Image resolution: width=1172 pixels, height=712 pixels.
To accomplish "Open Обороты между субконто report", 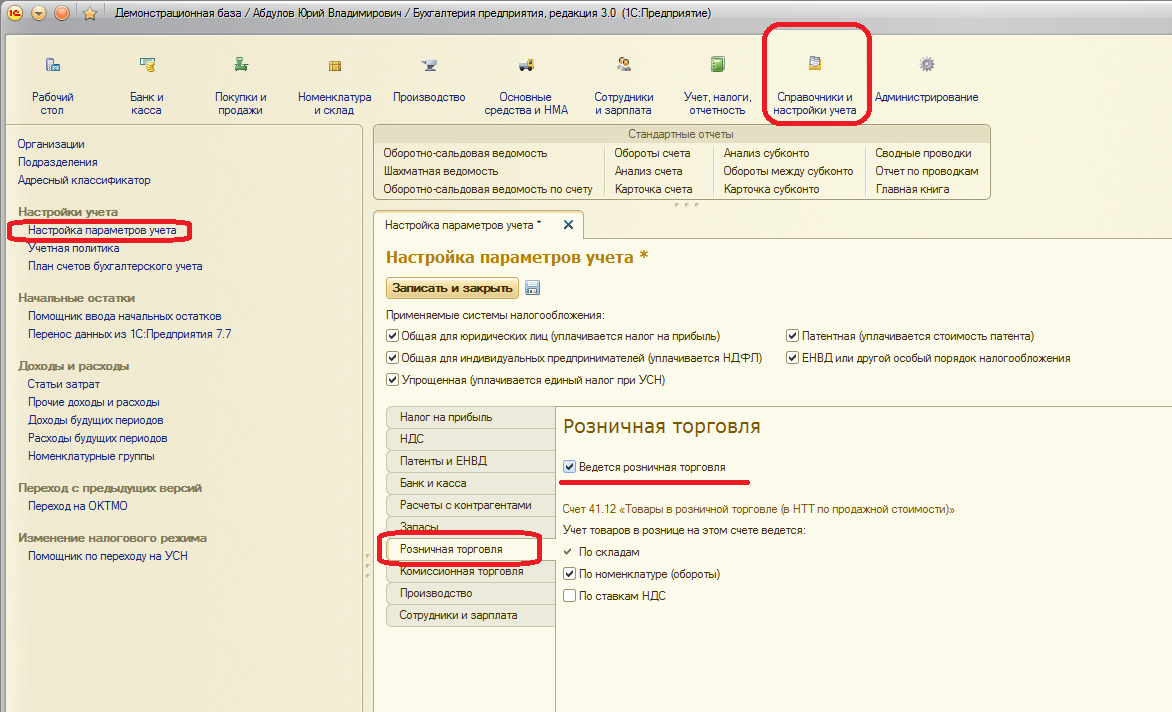I will (788, 171).
